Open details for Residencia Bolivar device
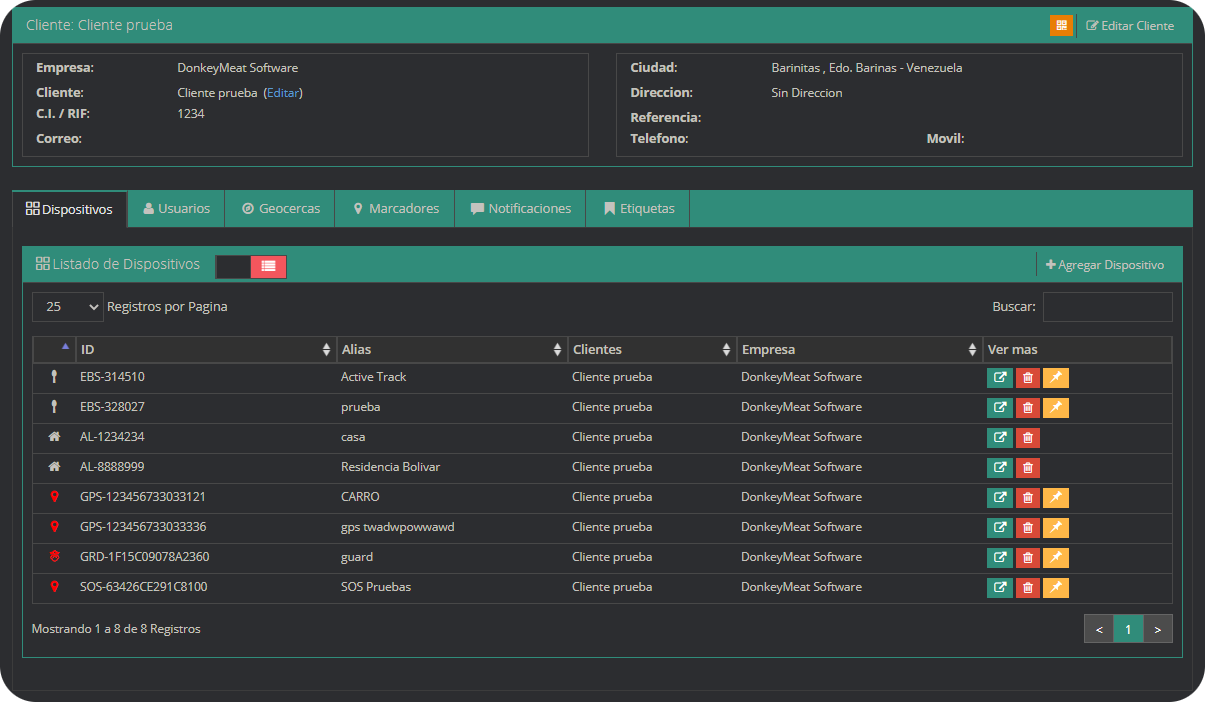Image resolution: width=1205 pixels, height=702 pixels. [x=999, y=468]
